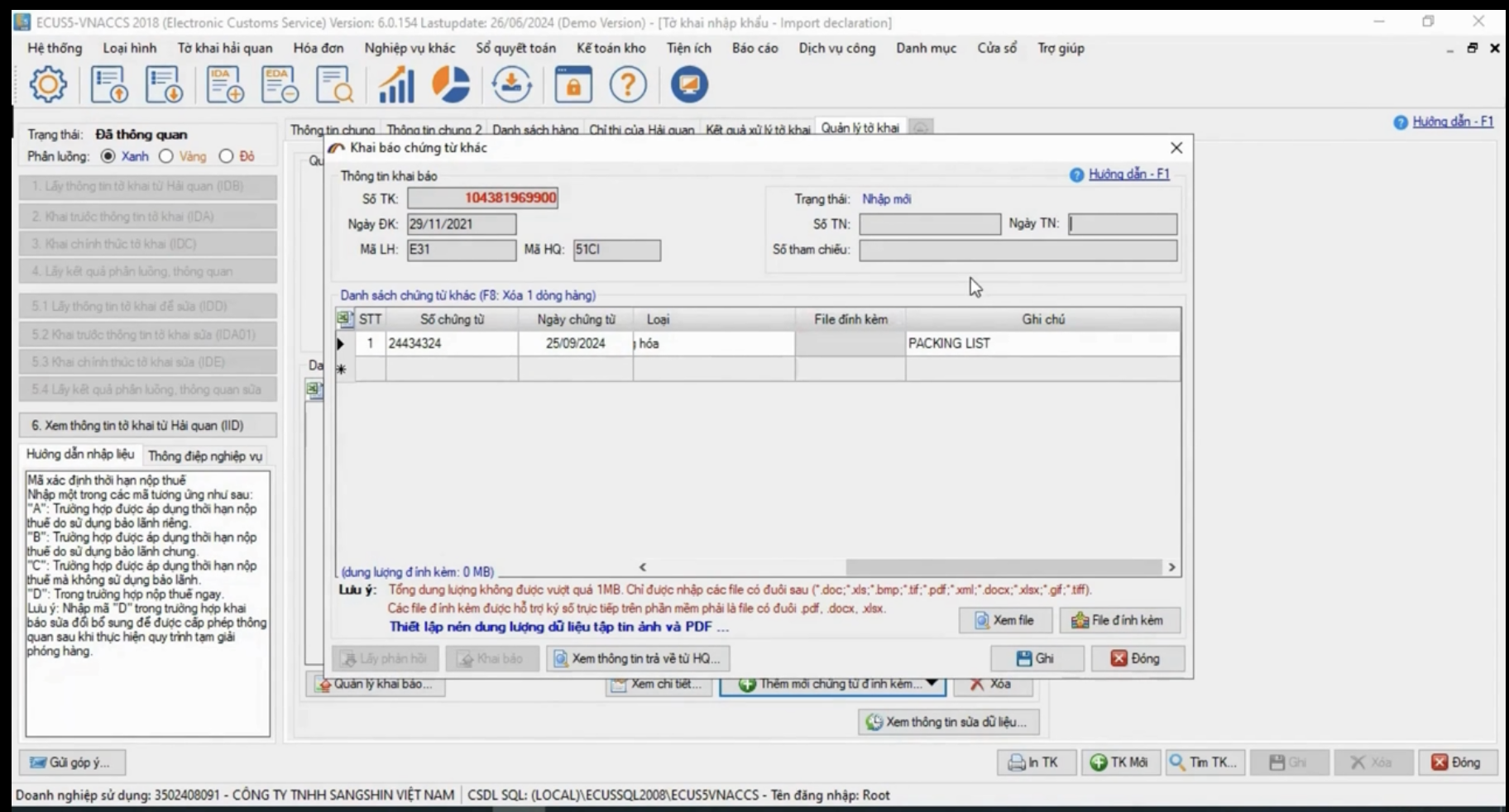
Task: Click the Ghi save button in dialog
Action: tap(1037, 658)
